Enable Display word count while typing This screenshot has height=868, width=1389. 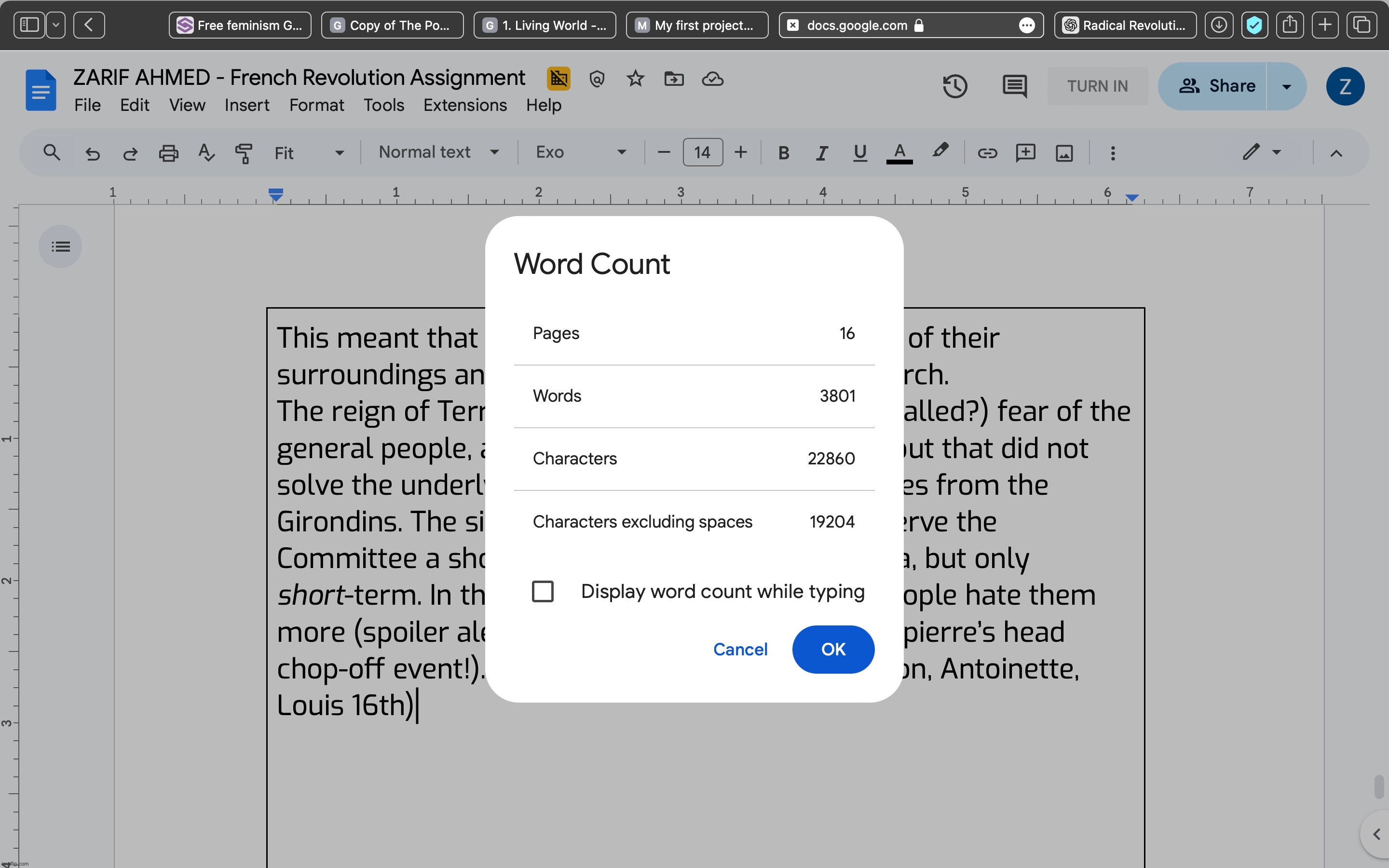[543, 591]
